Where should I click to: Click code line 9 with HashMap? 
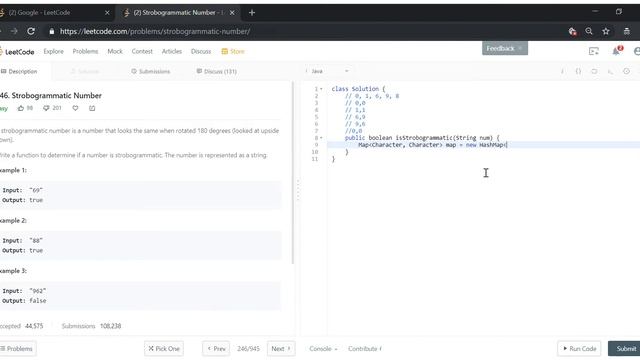tap(433, 145)
